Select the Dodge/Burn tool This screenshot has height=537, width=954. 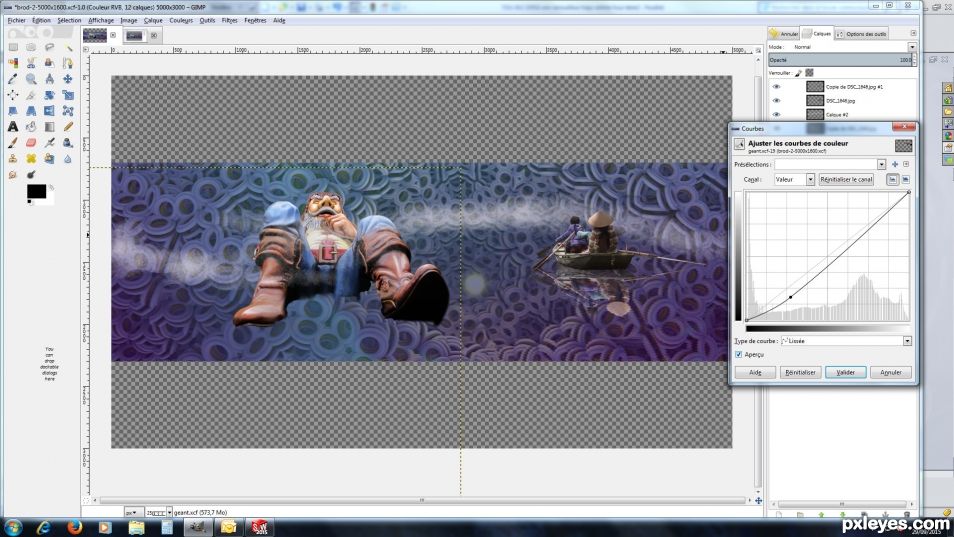pyautogui.click(x=31, y=174)
